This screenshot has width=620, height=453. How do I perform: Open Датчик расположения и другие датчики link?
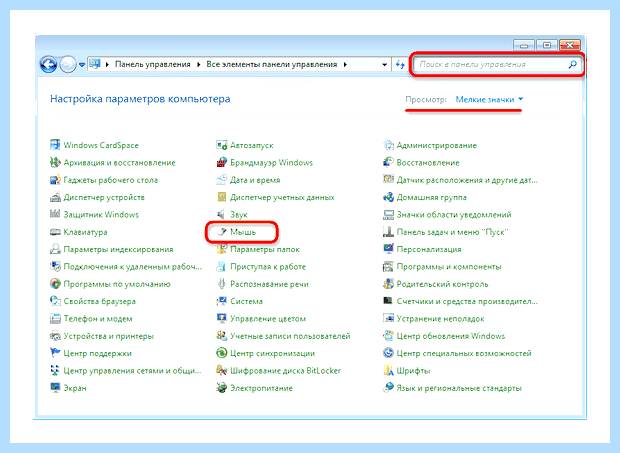point(467,180)
